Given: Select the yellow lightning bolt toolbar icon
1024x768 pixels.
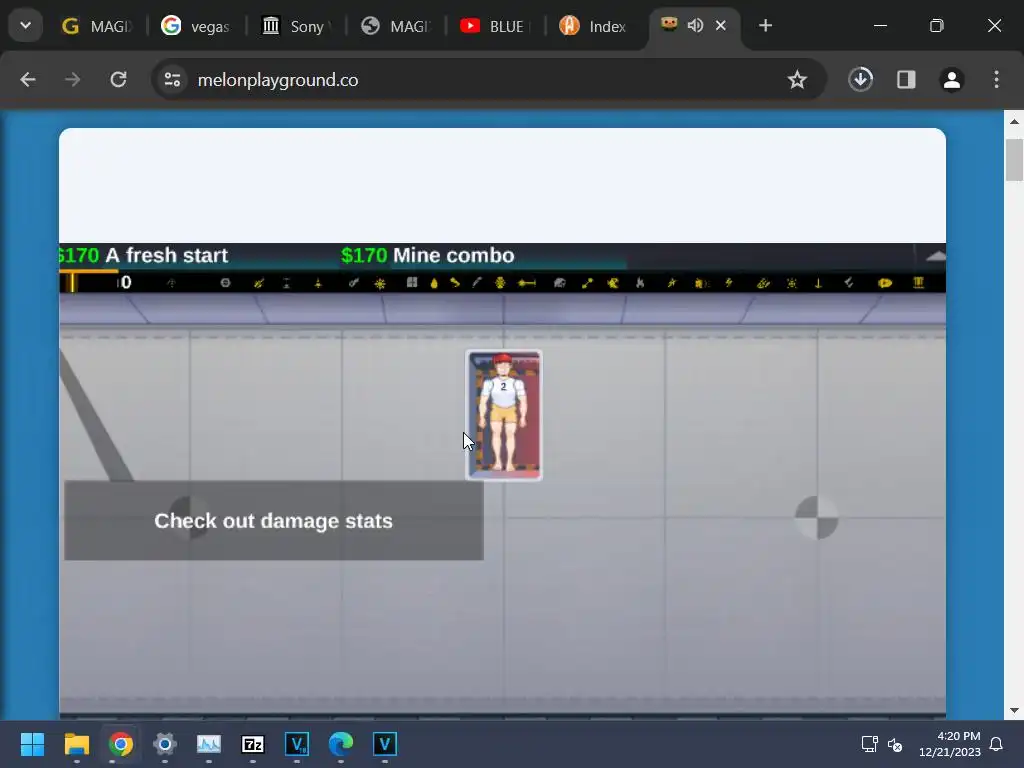Looking at the screenshot, I should [729, 283].
